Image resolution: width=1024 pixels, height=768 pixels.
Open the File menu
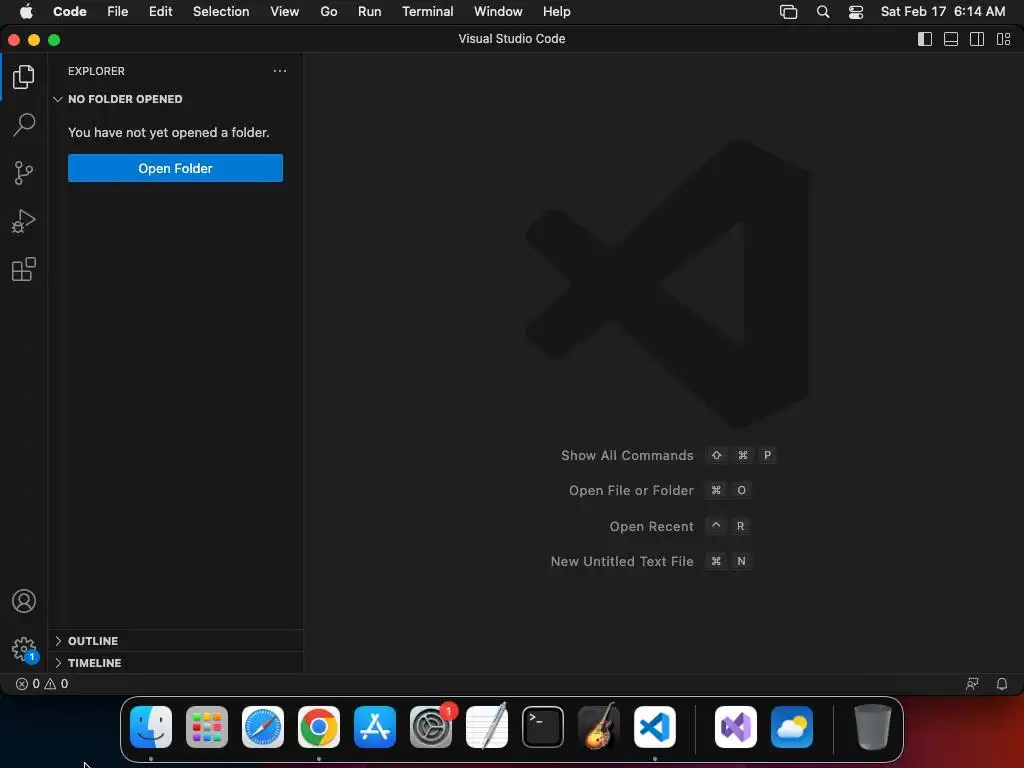pyautogui.click(x=118, y=12)
